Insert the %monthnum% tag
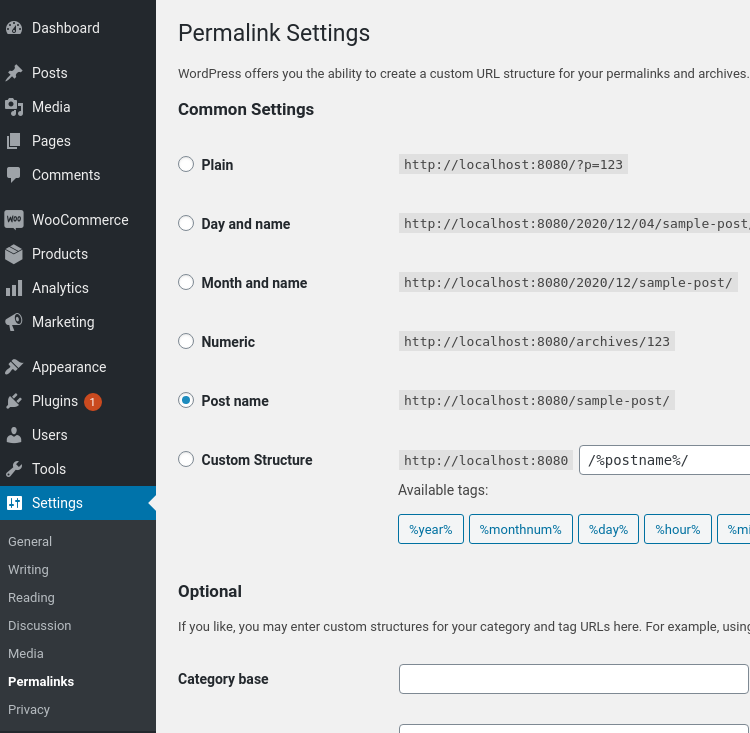Image resolution: width=750 pixels, height=733 pixels. tap(520, 529)
